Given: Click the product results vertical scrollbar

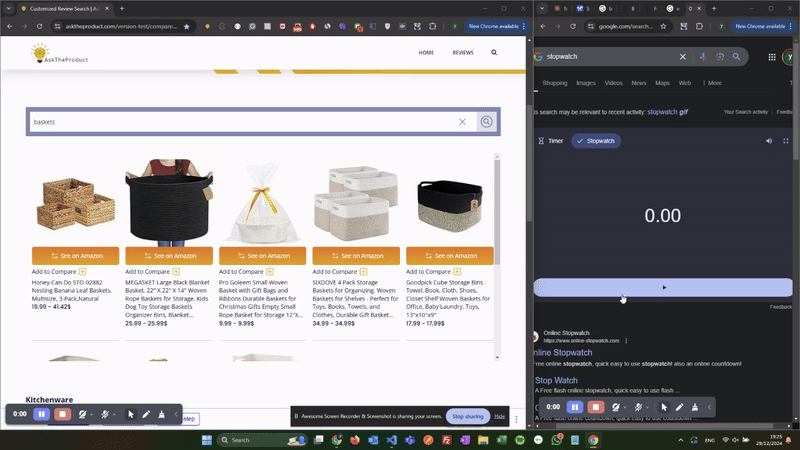Looking at the screenshot, I should [497, 212].
